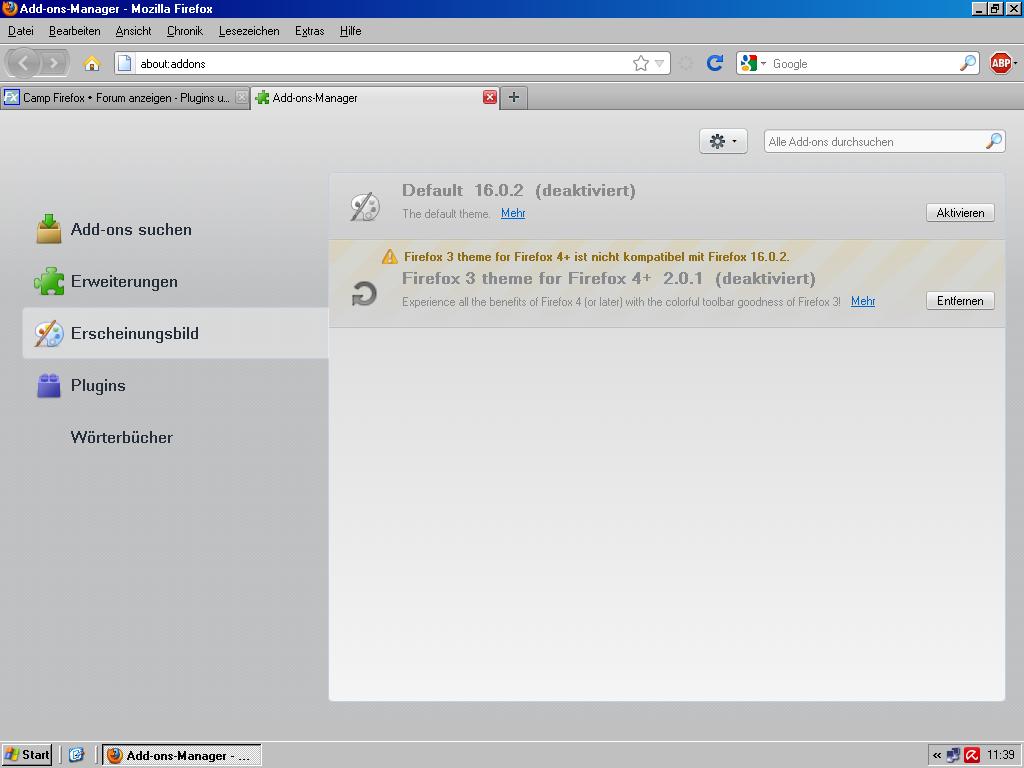Open the Extras menu

(x=310, y=31)
